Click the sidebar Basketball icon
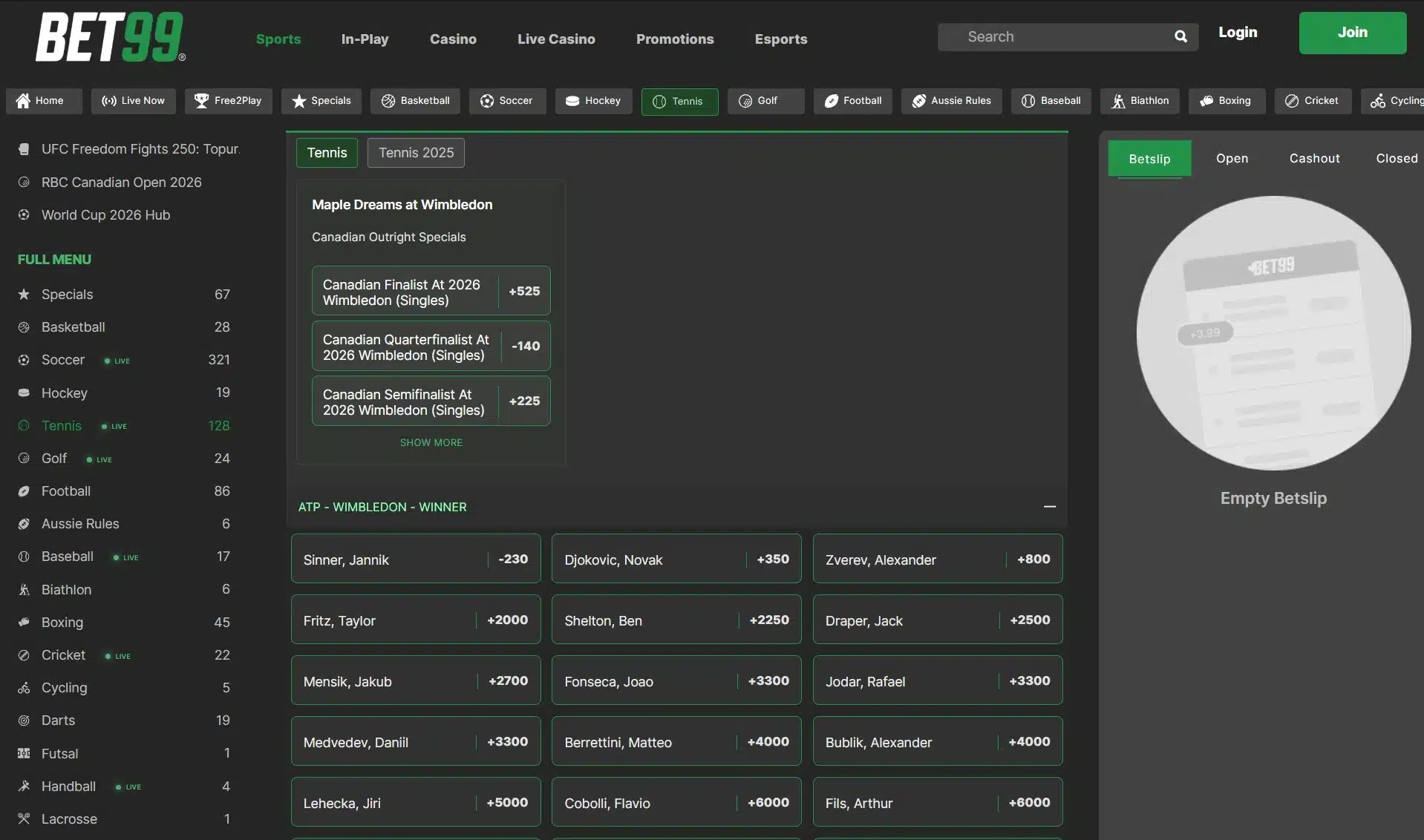The height and width of the screenshot is (840, 1424). click(x=24, y=327)
